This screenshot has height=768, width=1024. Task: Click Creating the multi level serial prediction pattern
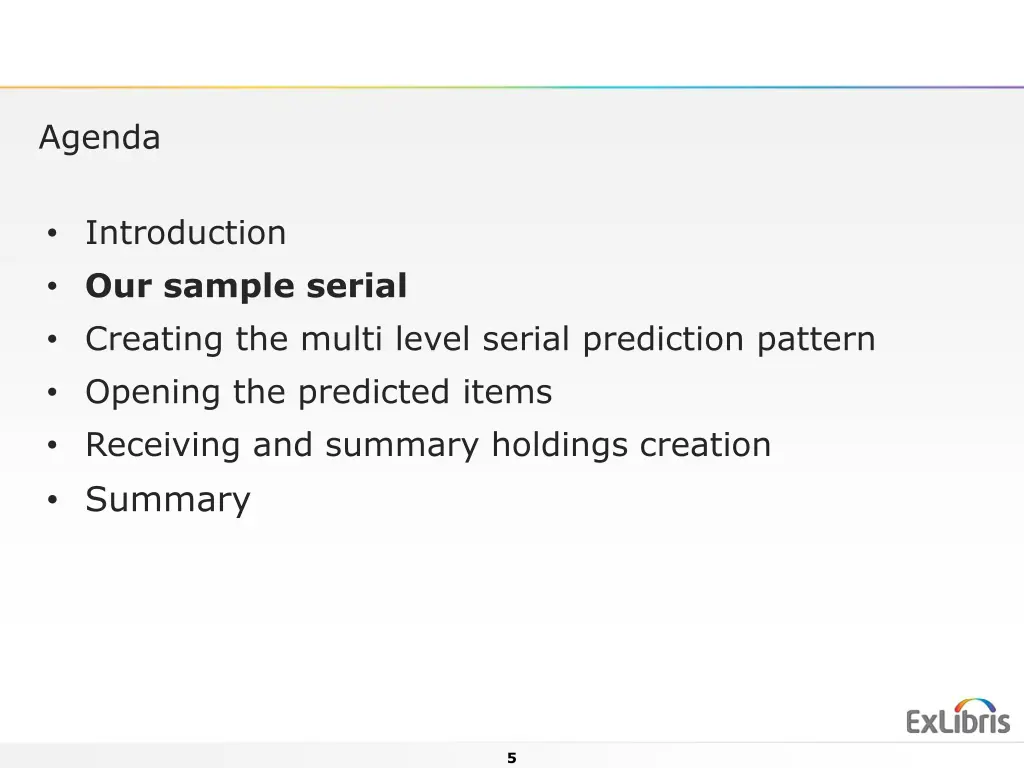(480, 339)
